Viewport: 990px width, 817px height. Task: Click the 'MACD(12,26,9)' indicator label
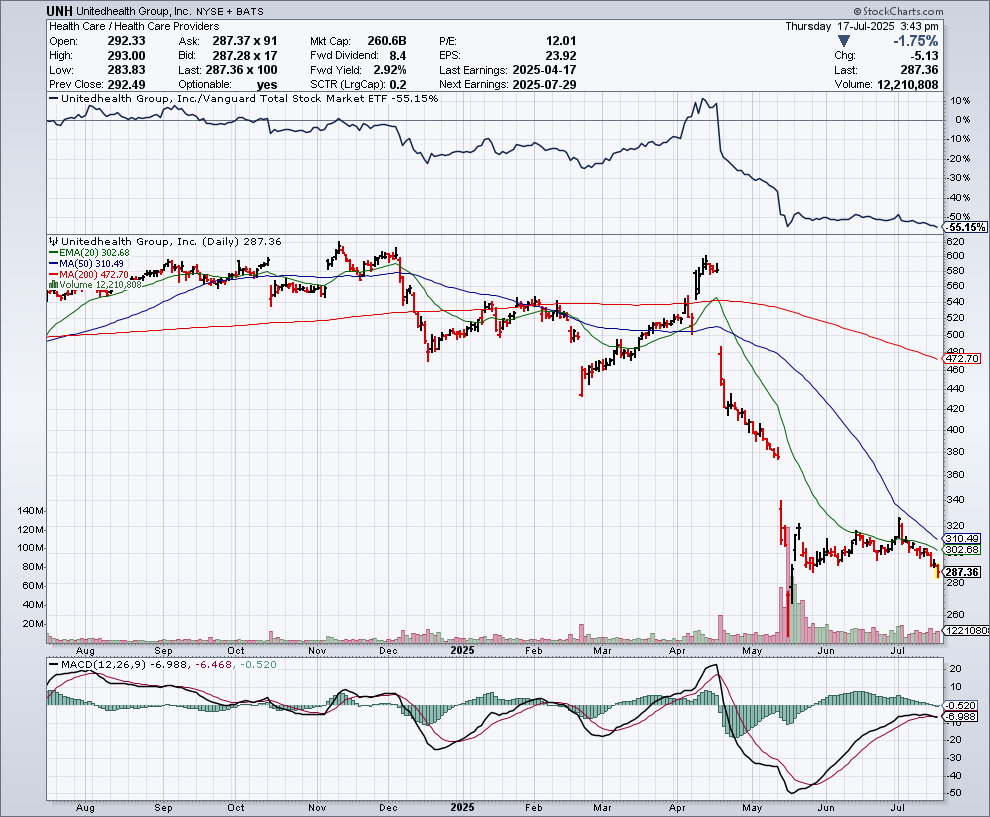click(x=102, y=665)
